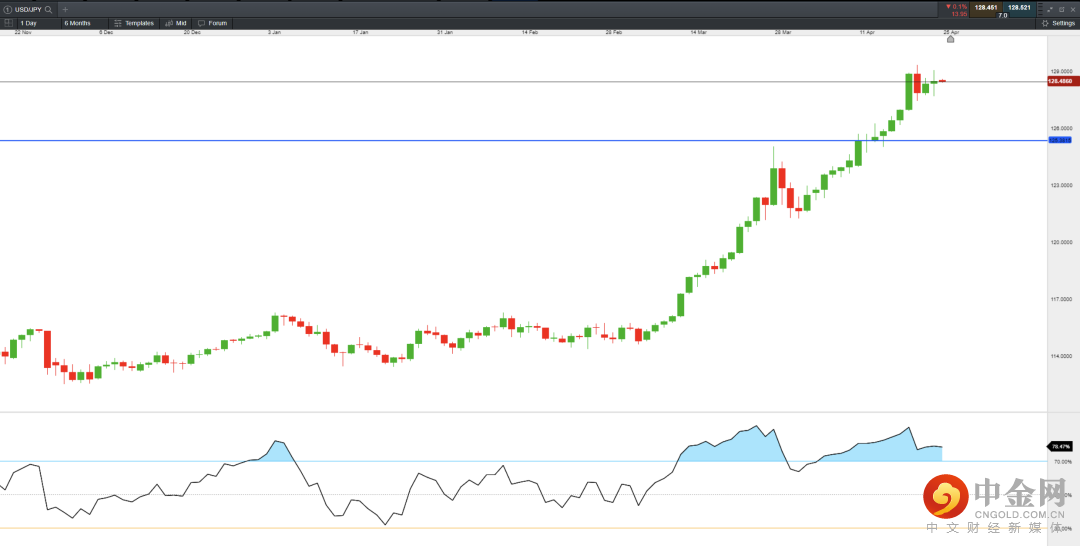This screenshot has width=1080, height=546.
Task: Select the USD/JPY chart tab
Action: click(x=28, y=10)
